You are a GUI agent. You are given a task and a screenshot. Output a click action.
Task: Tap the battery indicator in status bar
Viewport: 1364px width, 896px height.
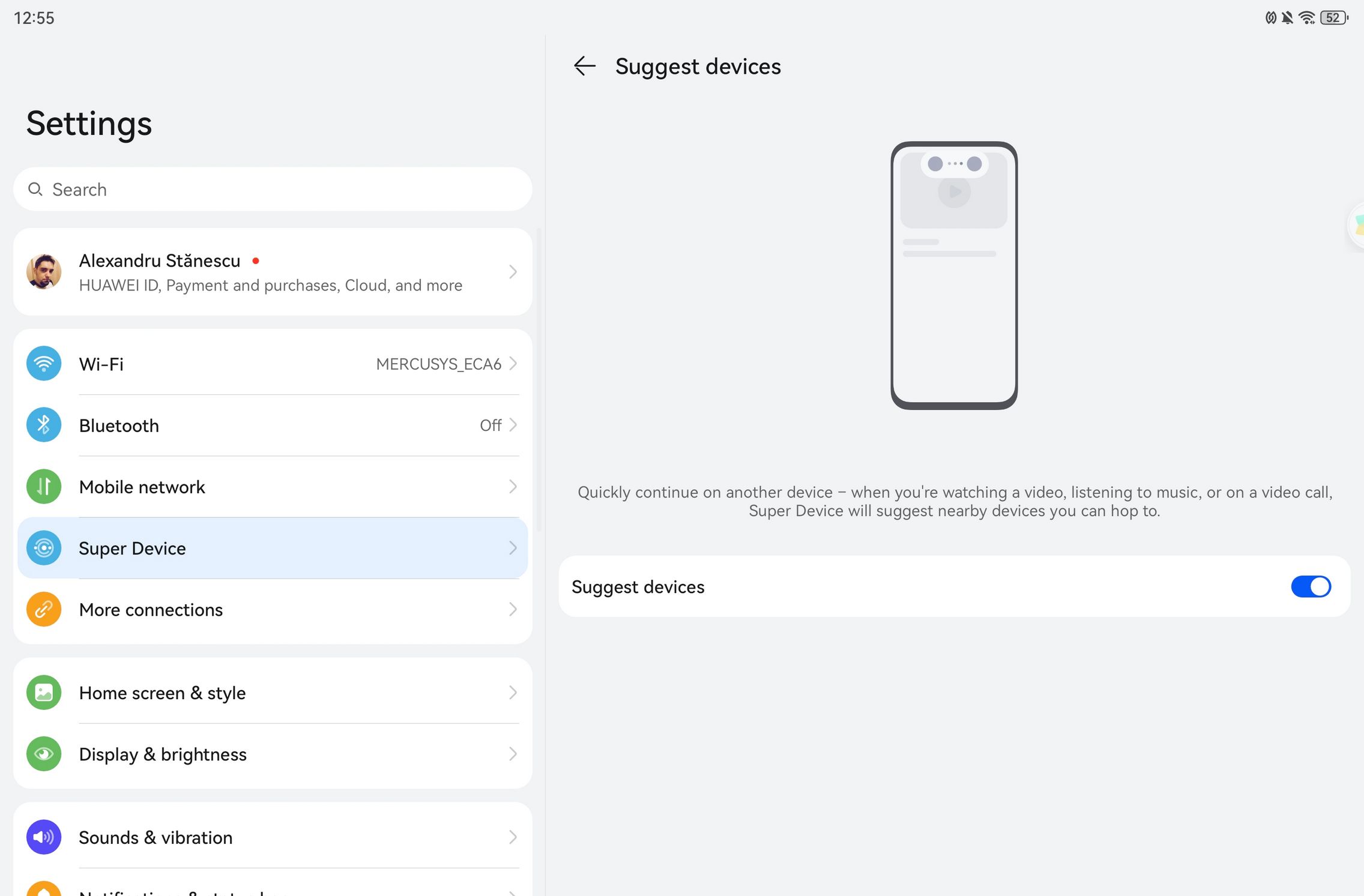(x=1333, y=18)
